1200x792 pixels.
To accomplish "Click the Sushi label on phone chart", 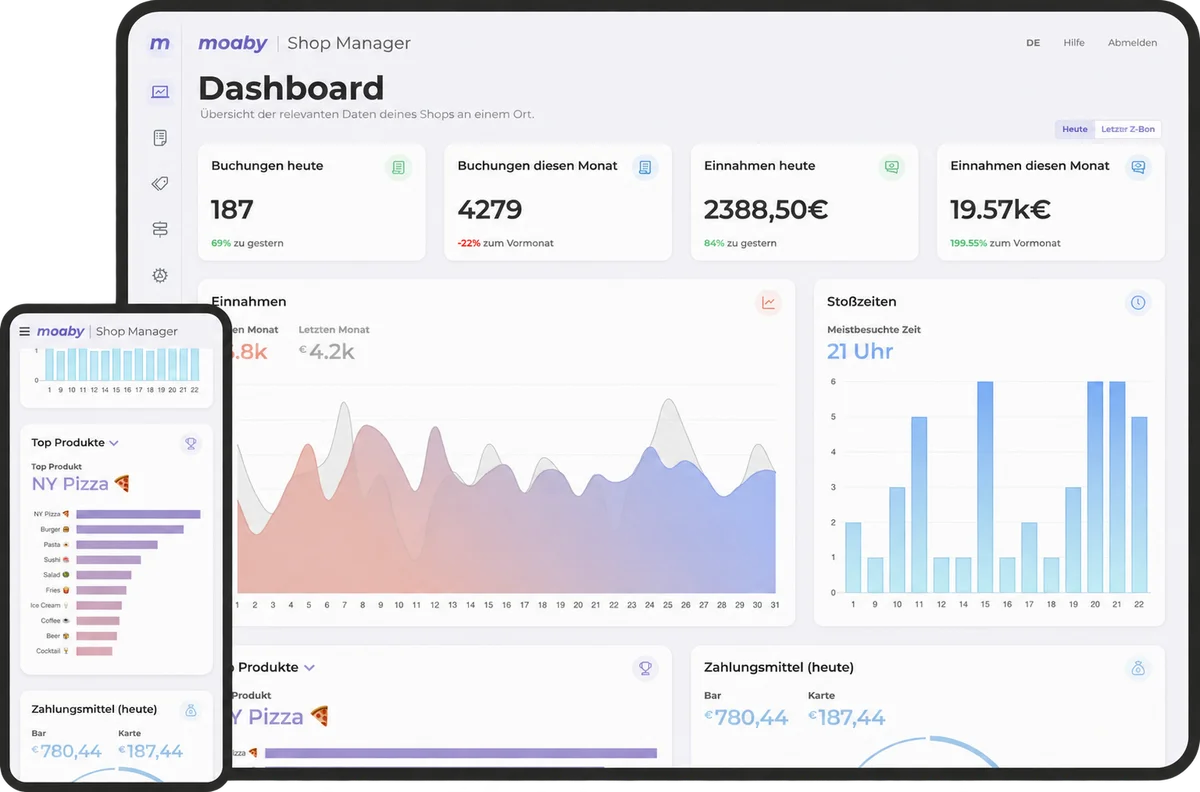I will tap(56, 560).
